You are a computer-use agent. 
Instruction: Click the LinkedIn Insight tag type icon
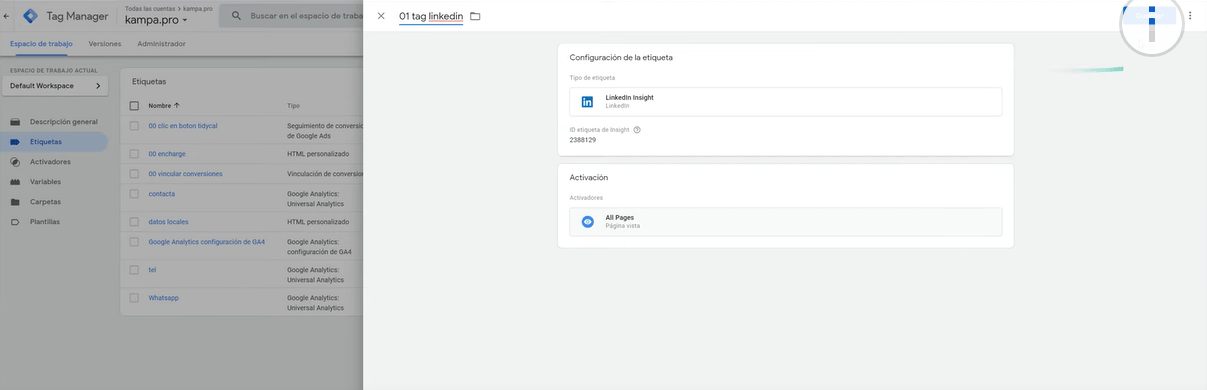point(587,101)
